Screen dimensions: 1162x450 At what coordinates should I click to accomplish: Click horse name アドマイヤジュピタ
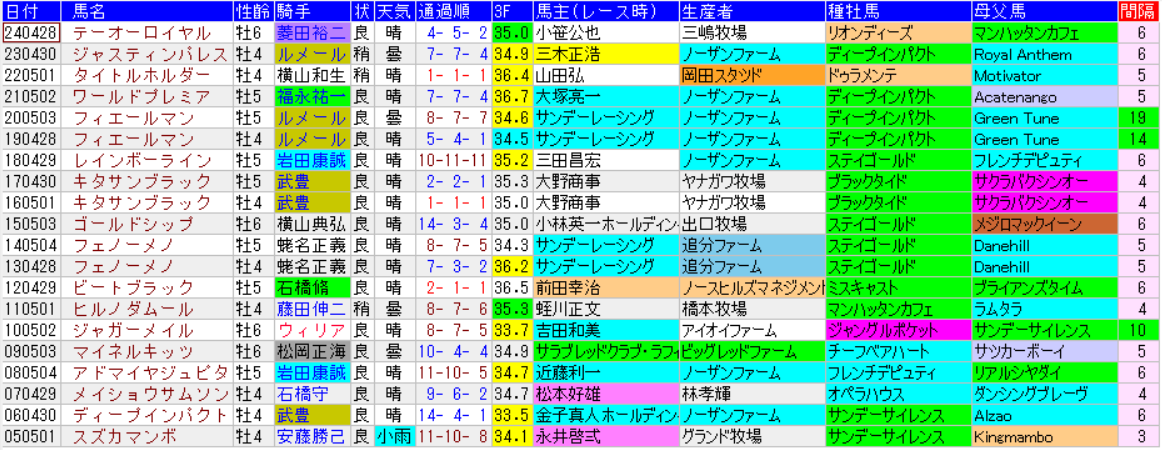tap(150, 373)
